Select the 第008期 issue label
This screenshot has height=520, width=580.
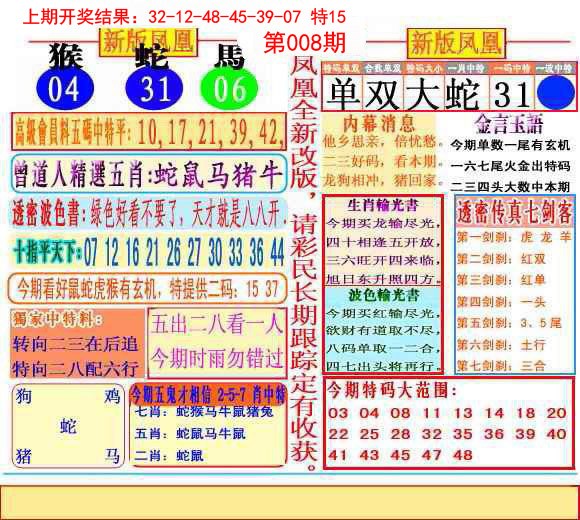(304, 43)
